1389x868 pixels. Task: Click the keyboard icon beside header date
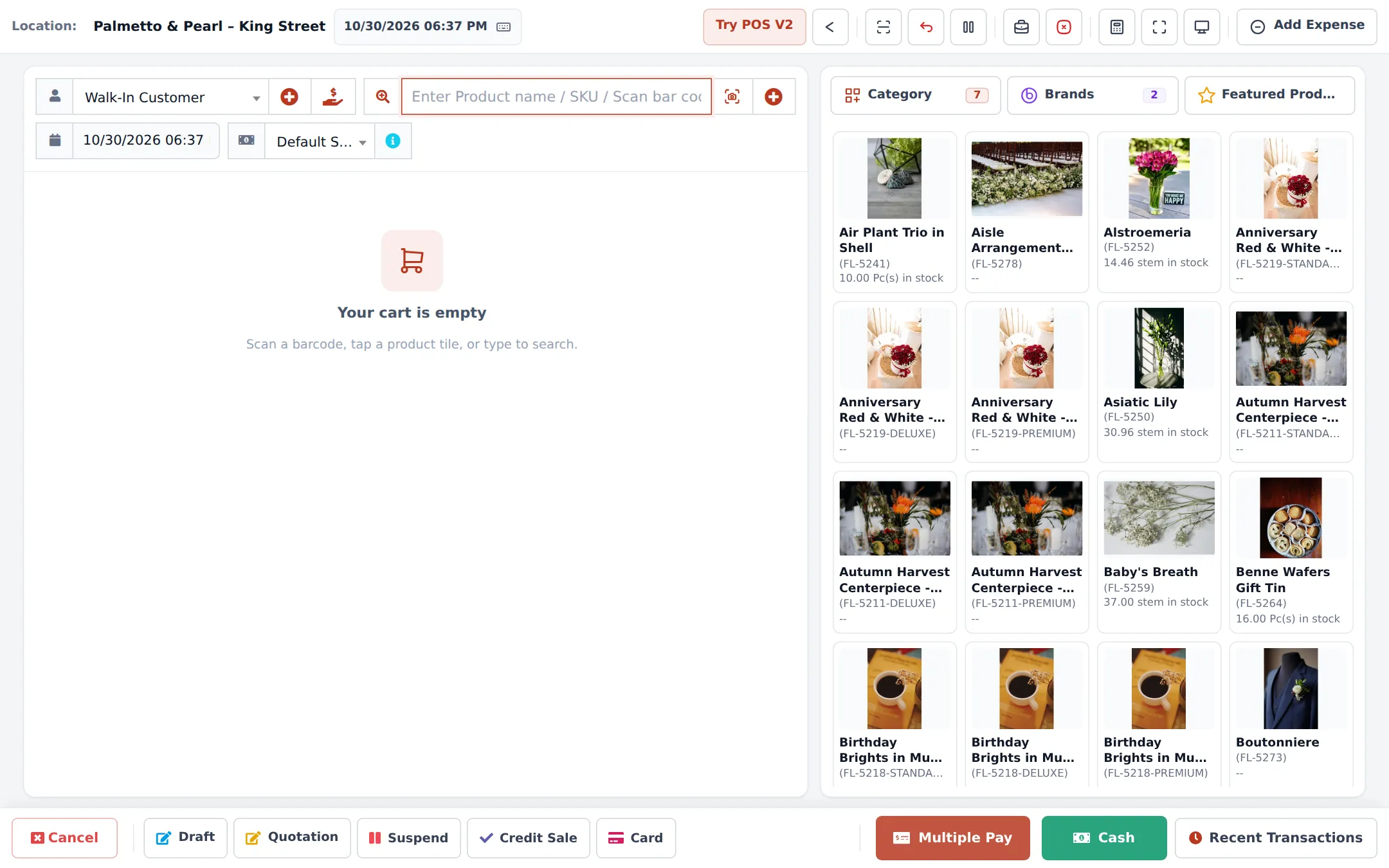(x=504, y=27)
